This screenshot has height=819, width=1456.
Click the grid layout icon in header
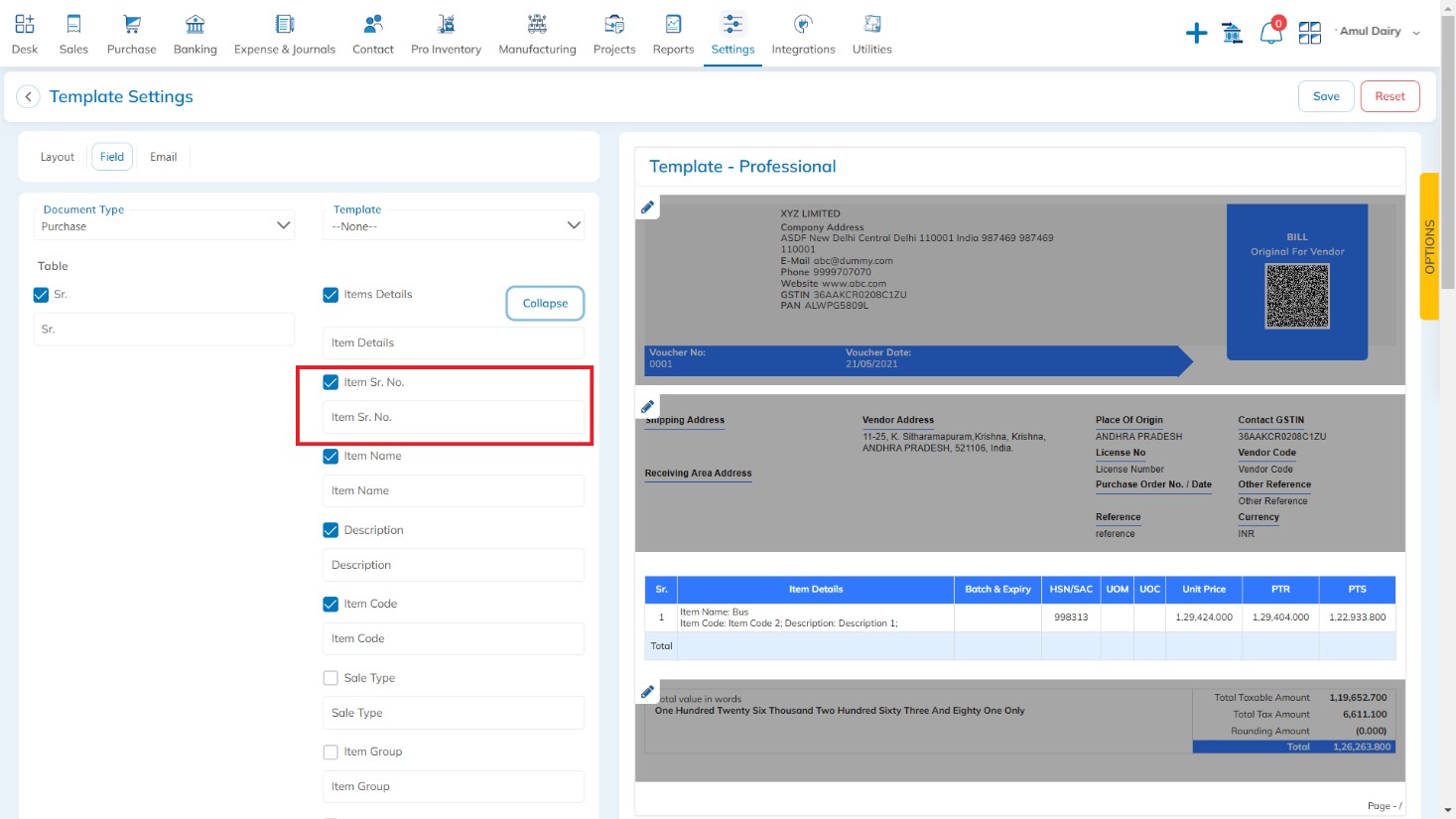[1310, 34]
